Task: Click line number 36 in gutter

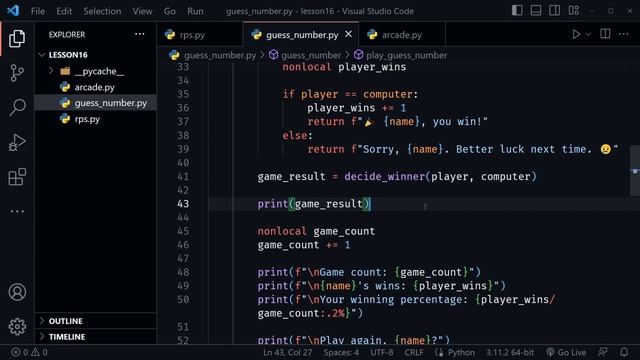Action: tap(183, 108)
